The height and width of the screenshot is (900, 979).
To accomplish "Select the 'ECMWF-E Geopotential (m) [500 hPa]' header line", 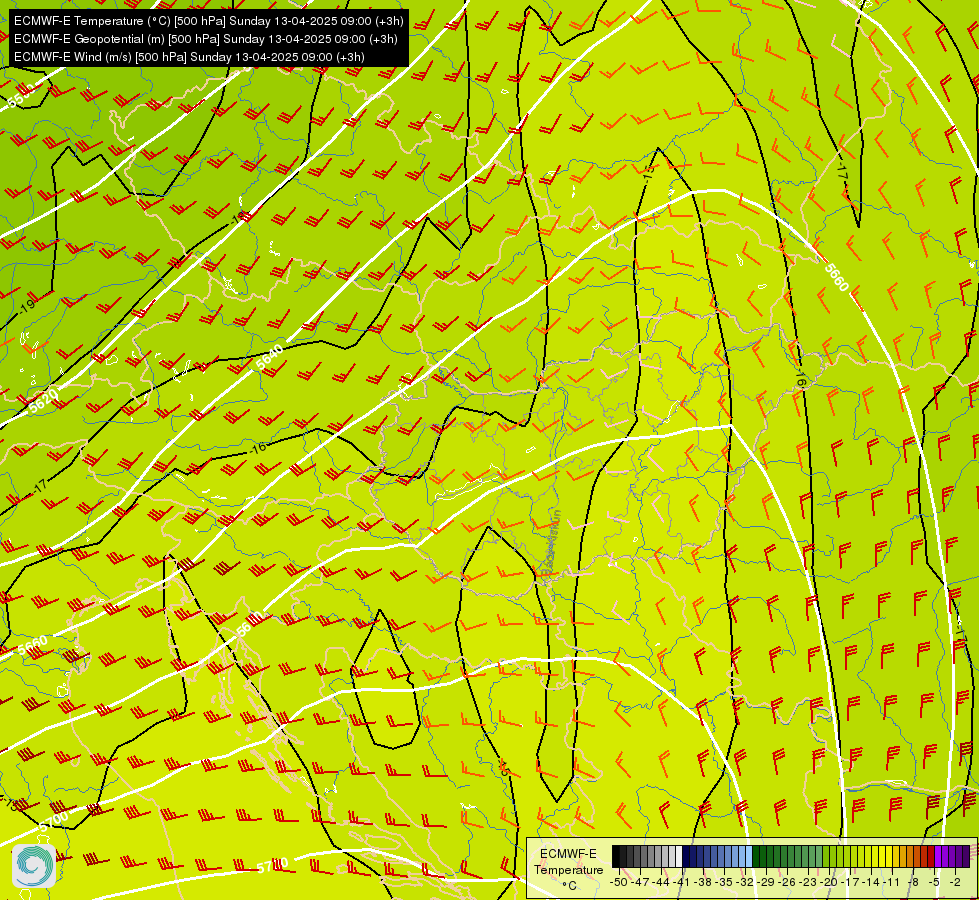I will click(x=205, y=39).
